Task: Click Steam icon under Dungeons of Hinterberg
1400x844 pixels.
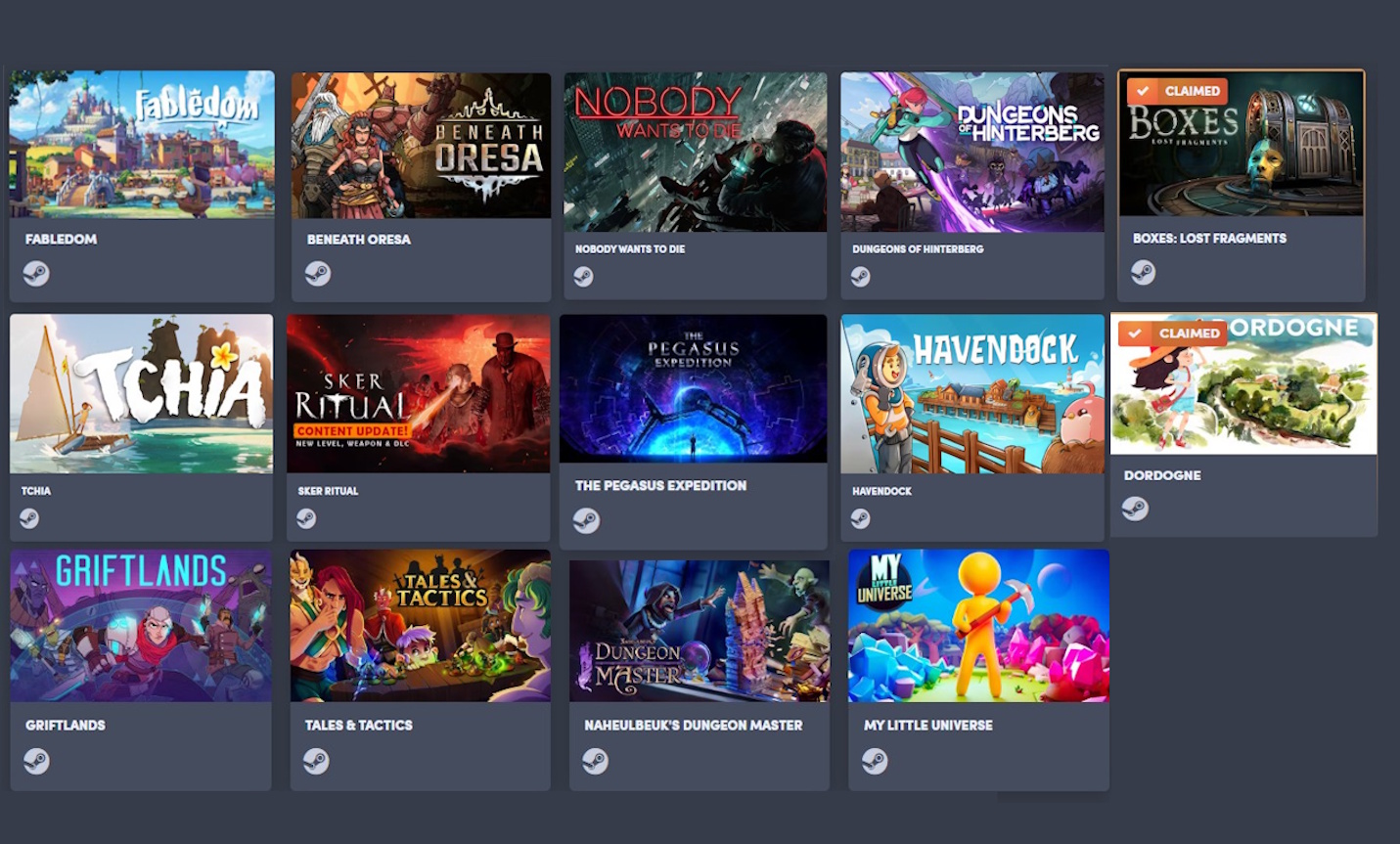Action: (860, 277)
